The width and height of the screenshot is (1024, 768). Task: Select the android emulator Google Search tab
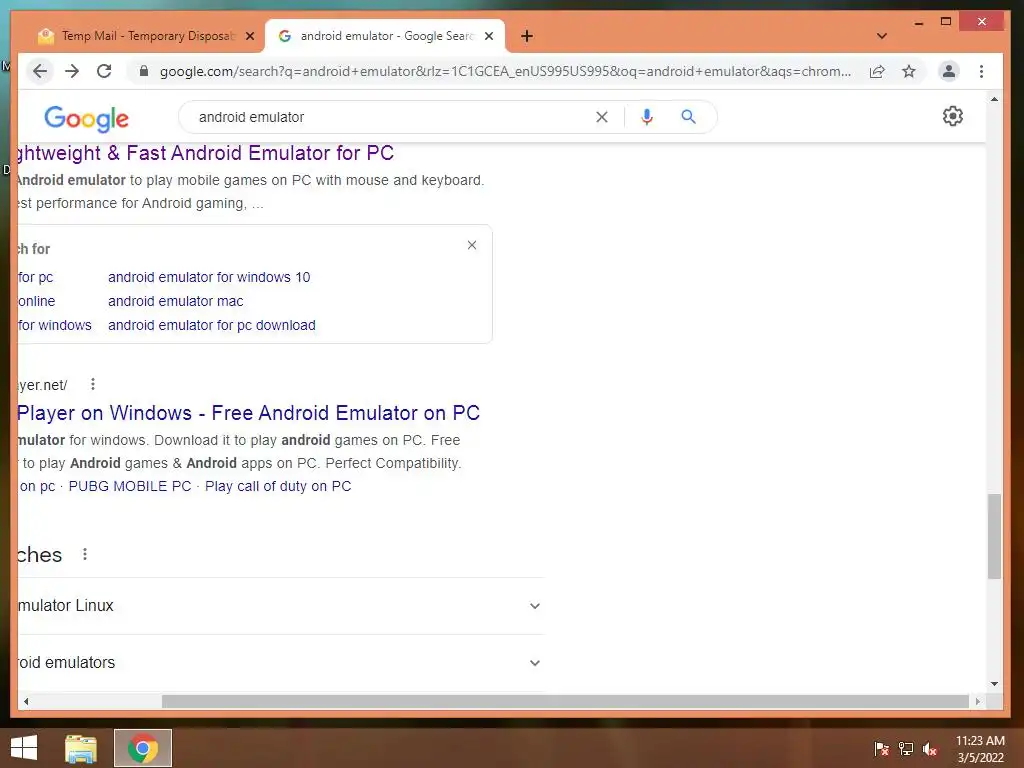tap(385, 36)
